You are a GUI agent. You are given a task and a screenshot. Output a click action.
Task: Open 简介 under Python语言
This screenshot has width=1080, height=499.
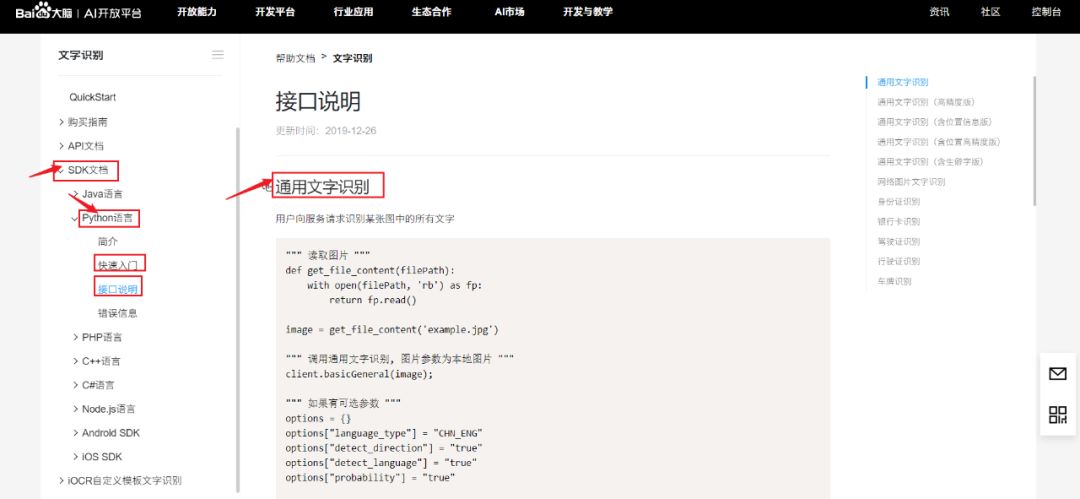(108, 242)
